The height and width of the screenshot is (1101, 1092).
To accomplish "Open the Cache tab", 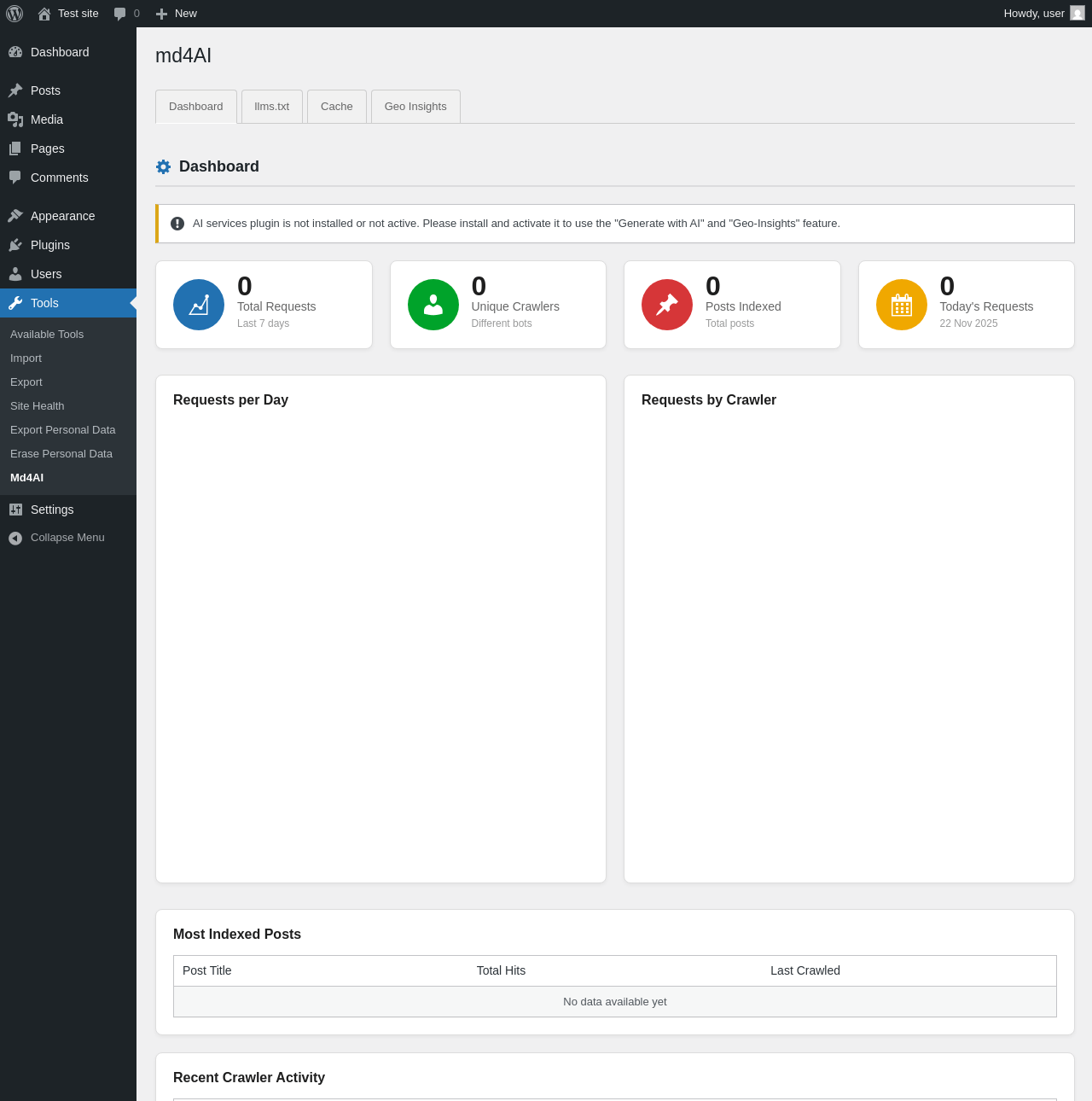I will click(337, 107).
